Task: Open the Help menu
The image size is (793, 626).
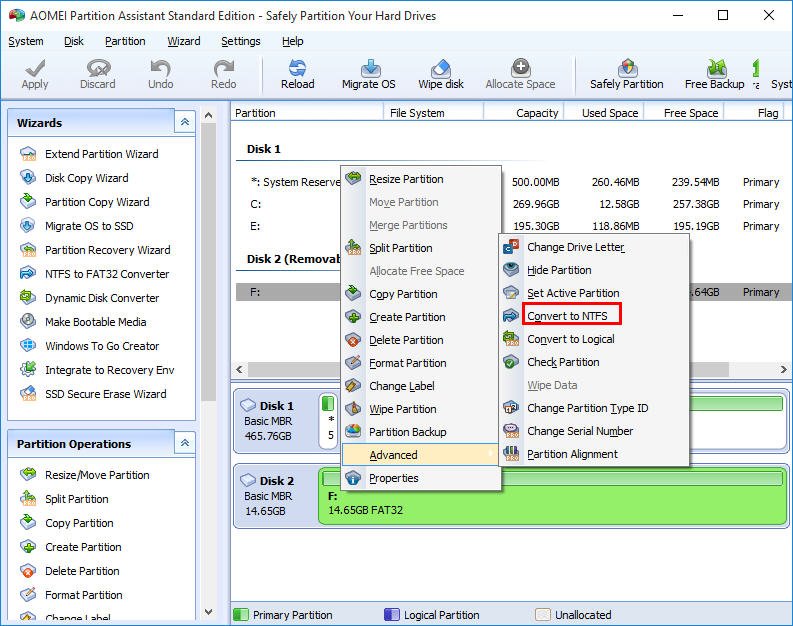Action: click(x=292, y=41)
